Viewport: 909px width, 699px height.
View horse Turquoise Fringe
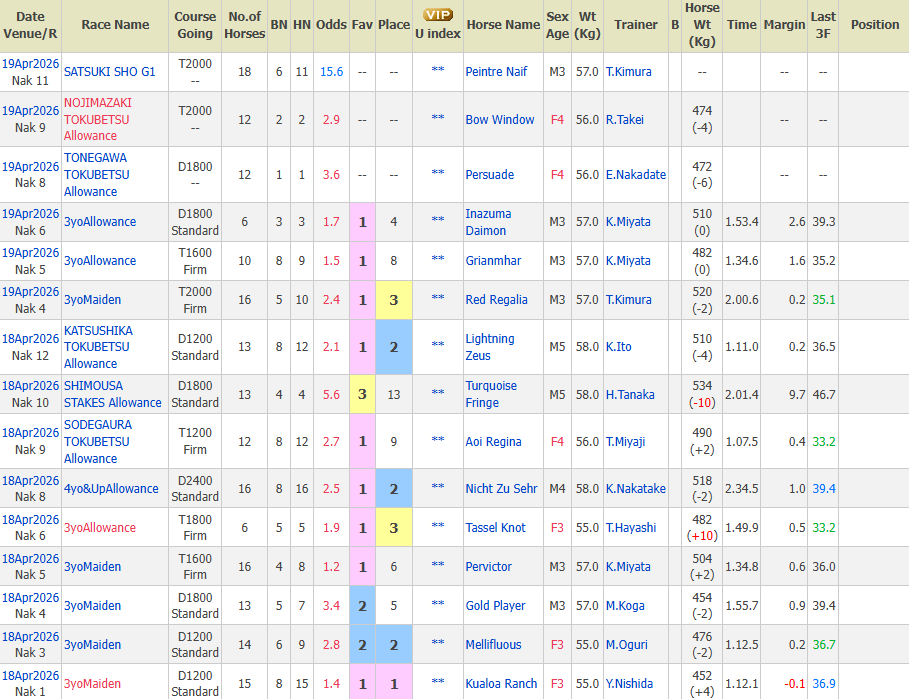tap(491, 394)
